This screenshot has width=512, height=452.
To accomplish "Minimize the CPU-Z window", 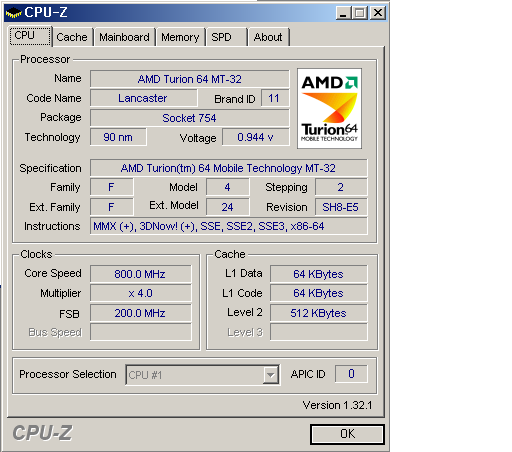I will [343, 13].
